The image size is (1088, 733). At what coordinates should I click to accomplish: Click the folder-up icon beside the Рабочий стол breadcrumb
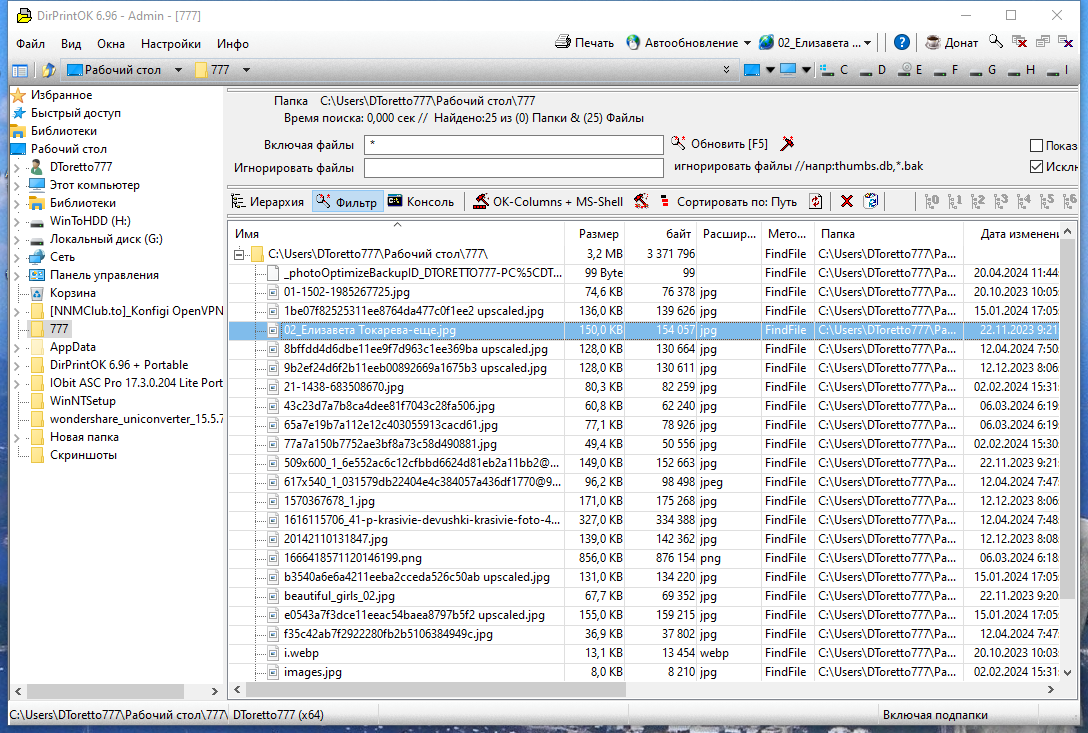(48, 70)
